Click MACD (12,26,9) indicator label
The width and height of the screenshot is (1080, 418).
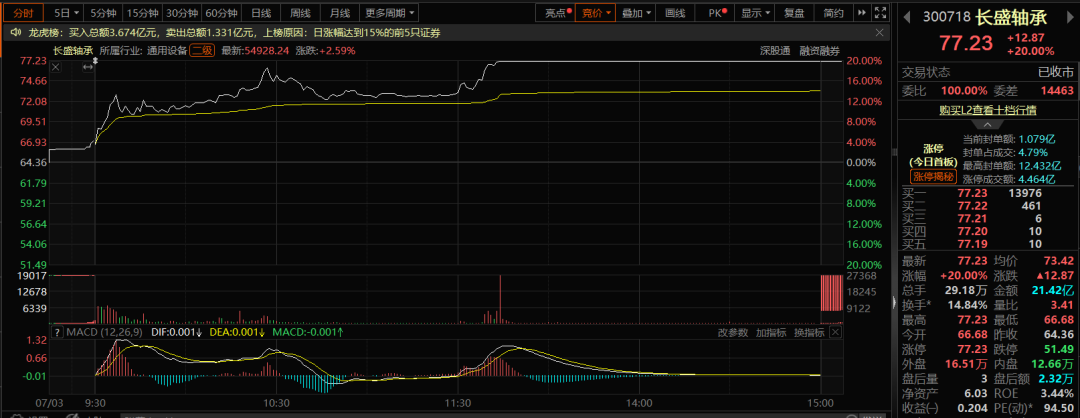(x=105, y=333)
